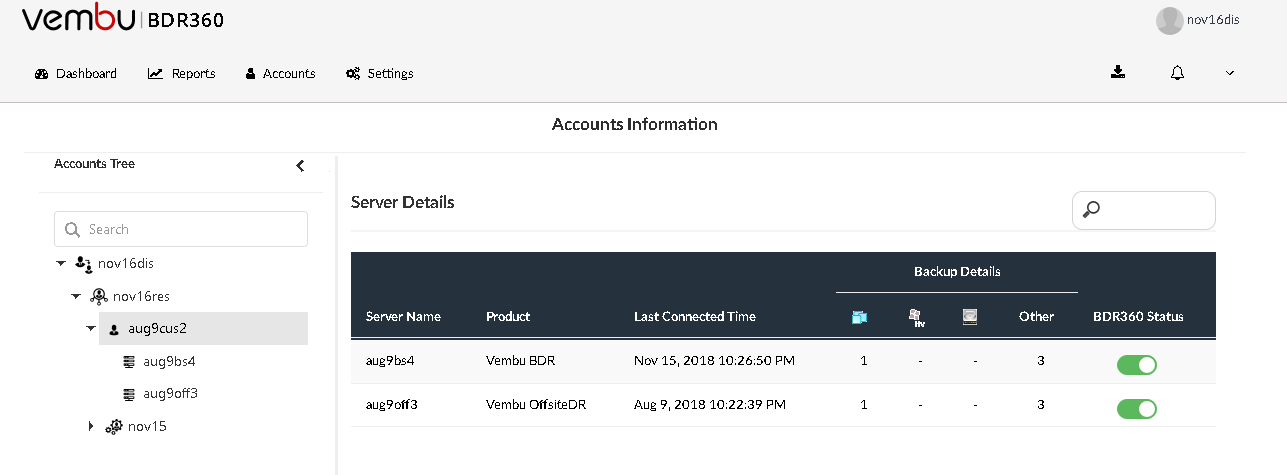
Task: Click the Product column header
Action: point(508,316)
